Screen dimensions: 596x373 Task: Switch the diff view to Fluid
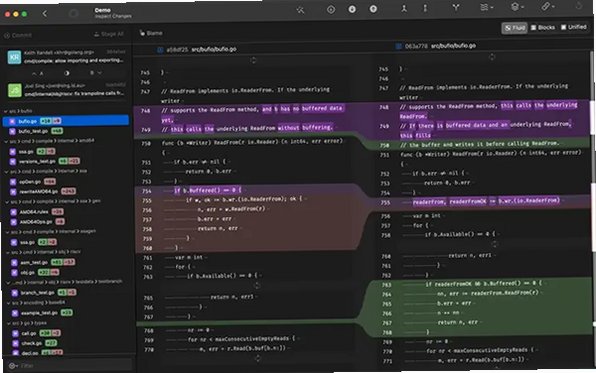point(514,28)
